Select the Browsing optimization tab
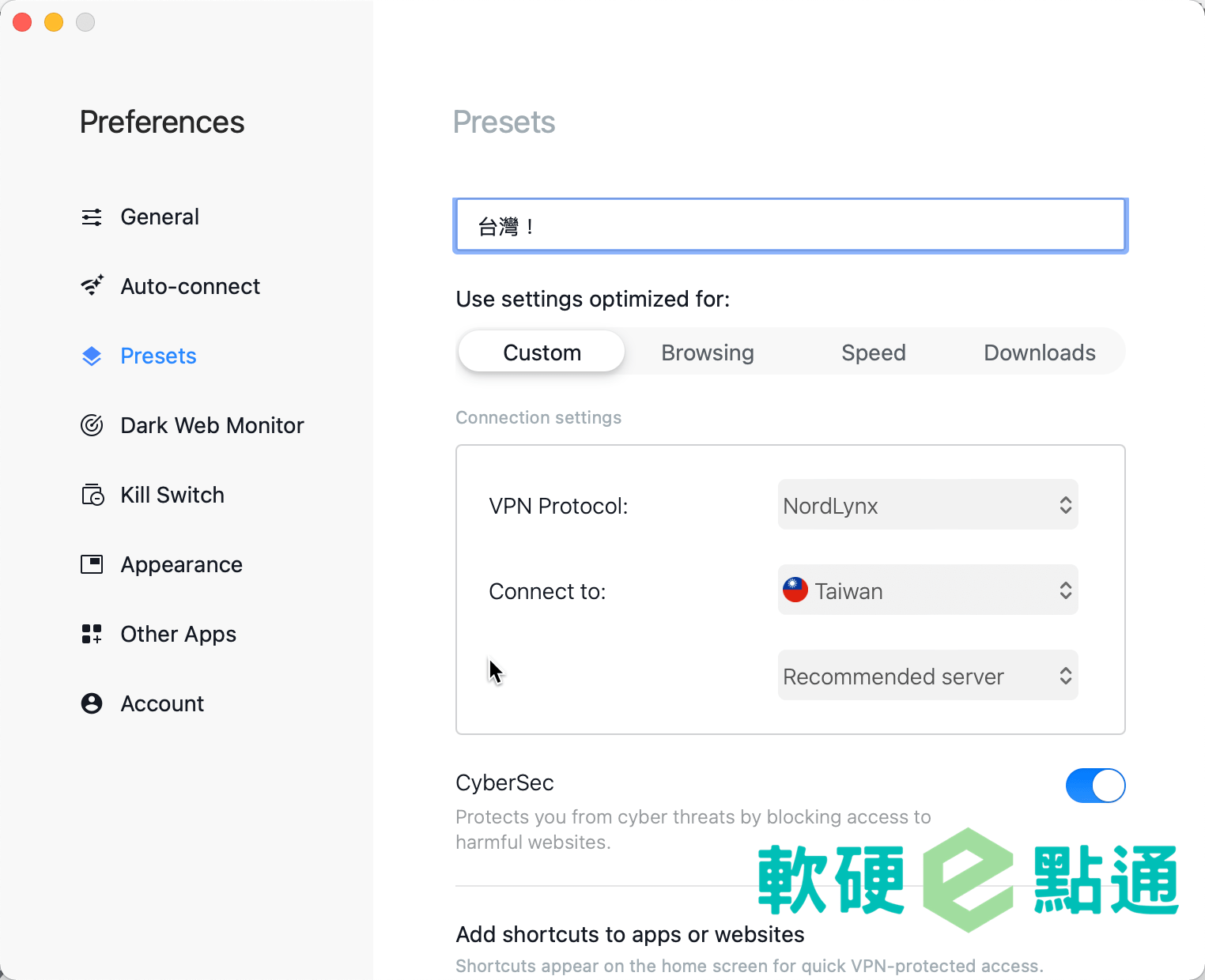Screen dimensions: 1205x980 click(708, 352)
